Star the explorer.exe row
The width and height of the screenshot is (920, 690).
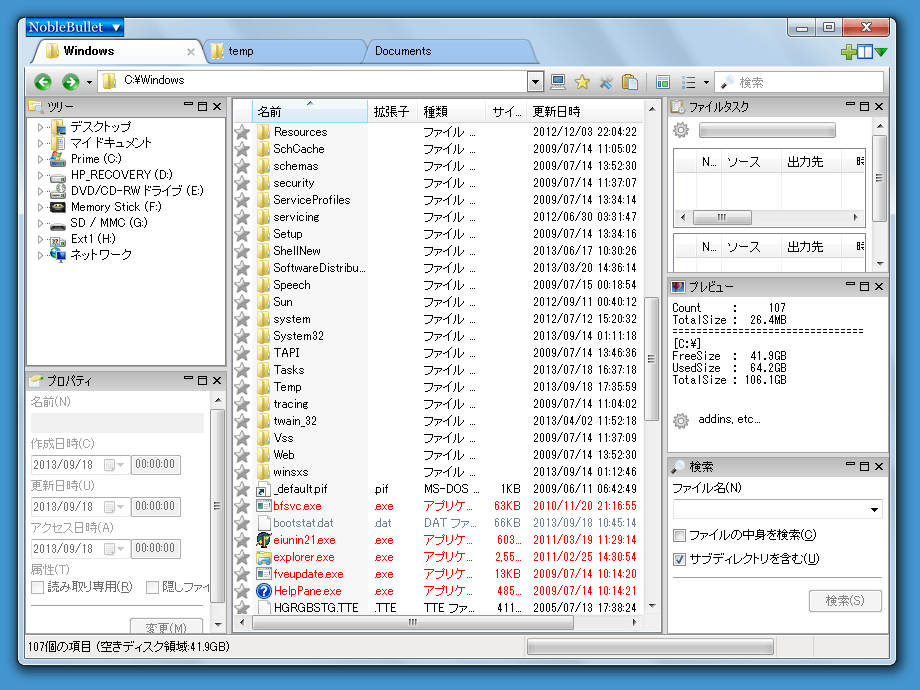pos(242,557)
